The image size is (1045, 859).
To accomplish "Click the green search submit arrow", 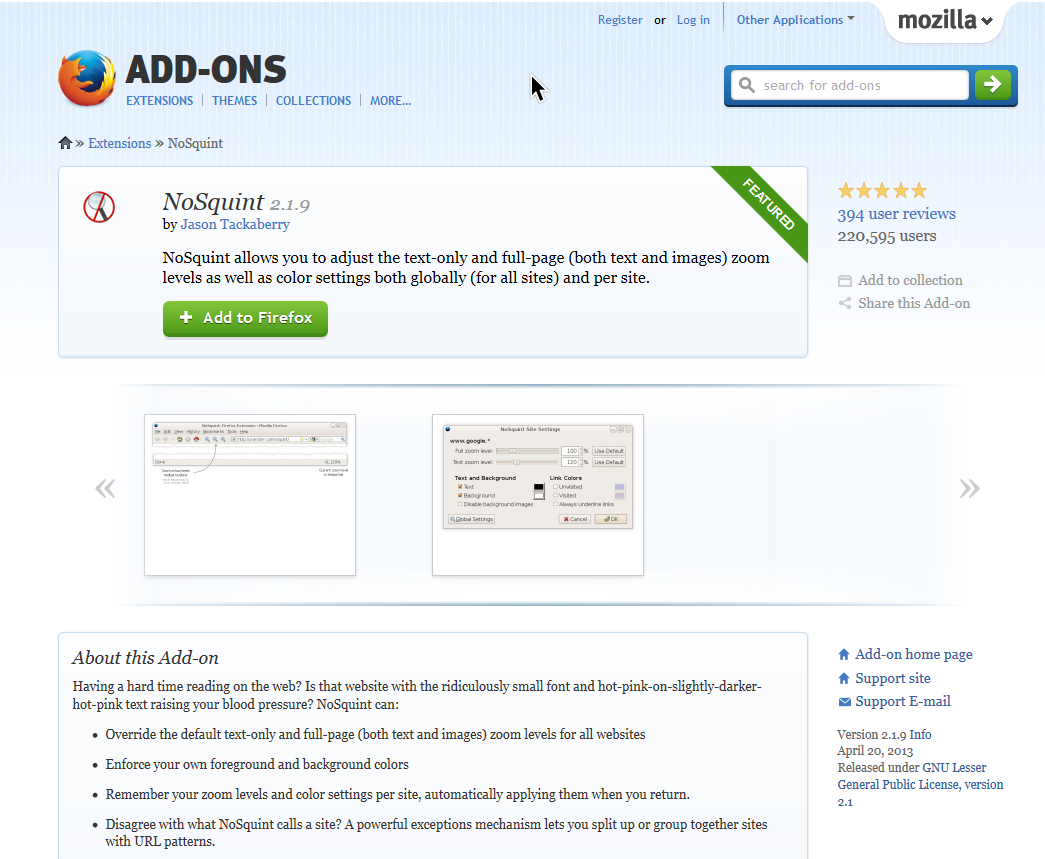I will click(992, 85).
